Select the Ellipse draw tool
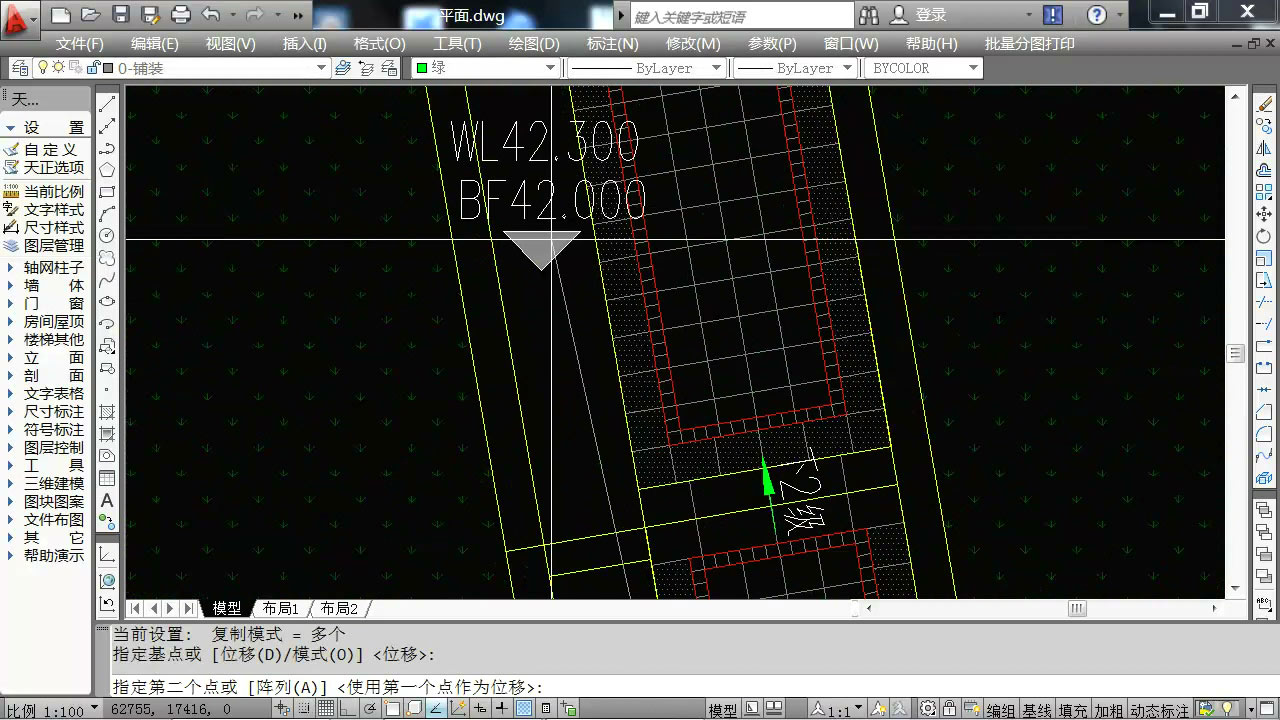Screen dimensions: 1280x720 pos(107,302)
